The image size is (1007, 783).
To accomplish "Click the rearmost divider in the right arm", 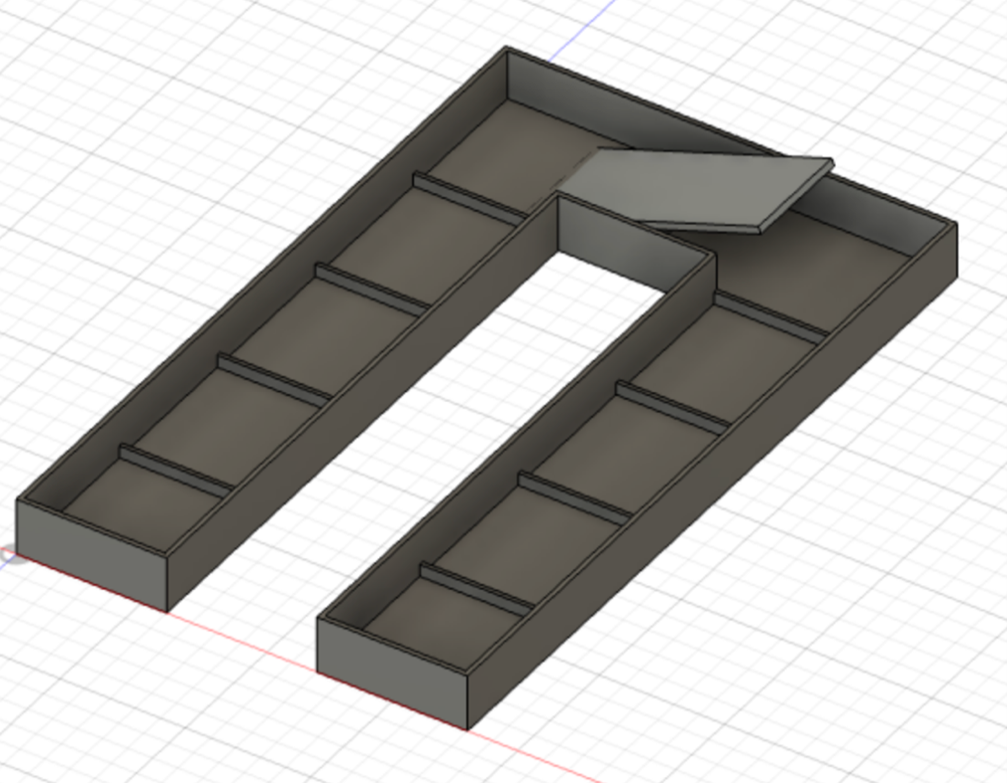I will click(770, 315).
